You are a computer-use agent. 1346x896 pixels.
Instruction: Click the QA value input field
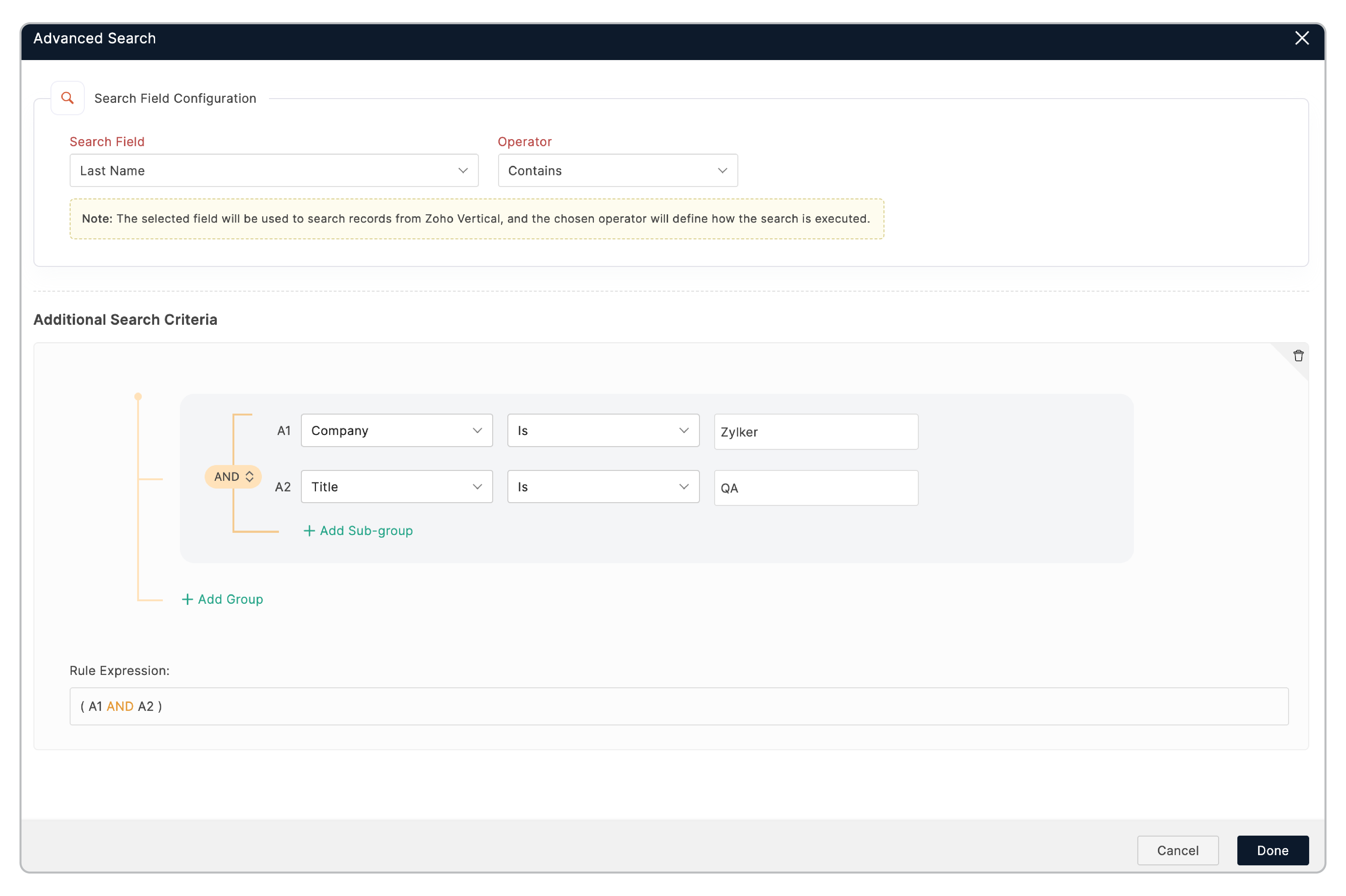coord(815,488)
